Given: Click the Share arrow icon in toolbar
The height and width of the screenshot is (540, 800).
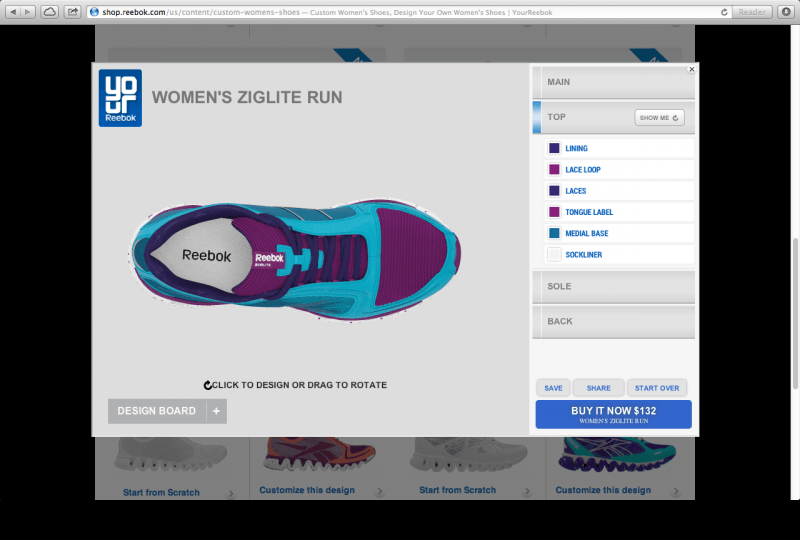Looking at the screenshot, I should [73, 12].
